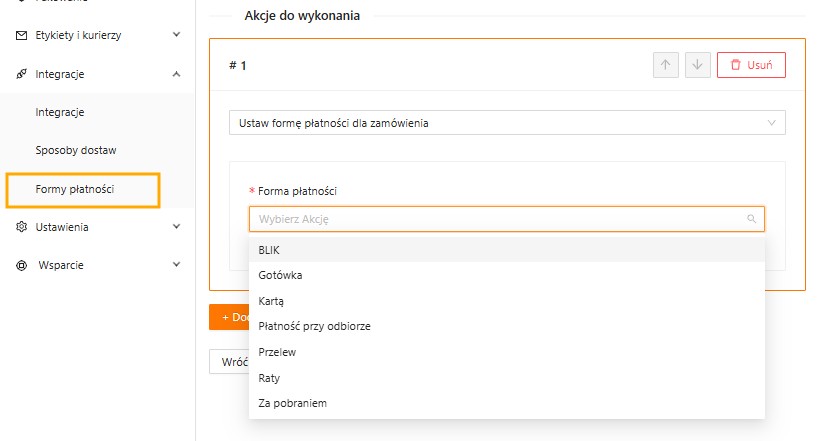This screenshot has width=830, height=441.
Task: Click the Forma płatności search input
Action: [x=495, y=218]
